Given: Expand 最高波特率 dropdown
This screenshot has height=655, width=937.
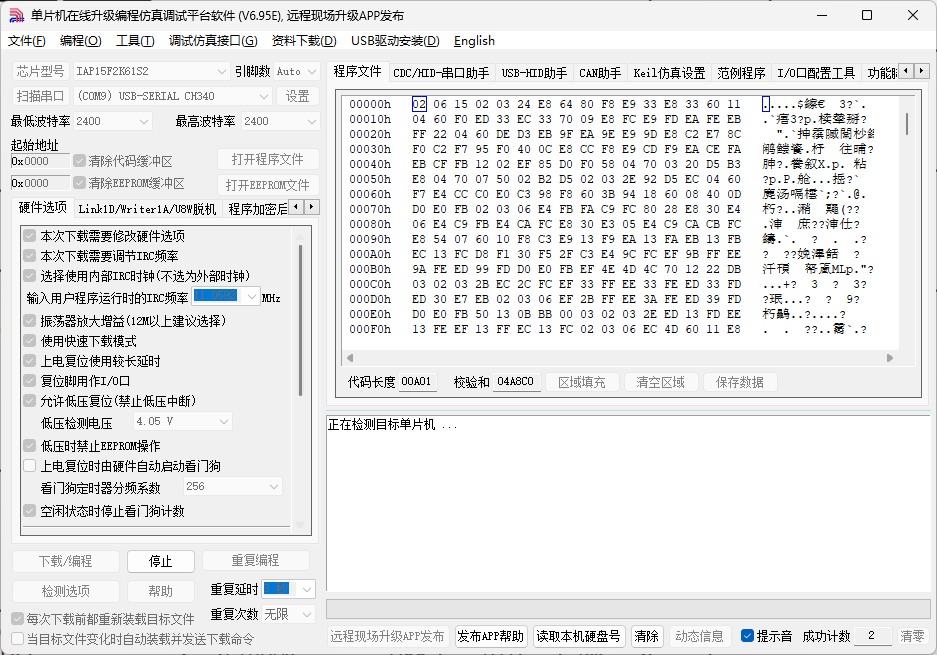Looking at the screenshot, I should (311, 121).
